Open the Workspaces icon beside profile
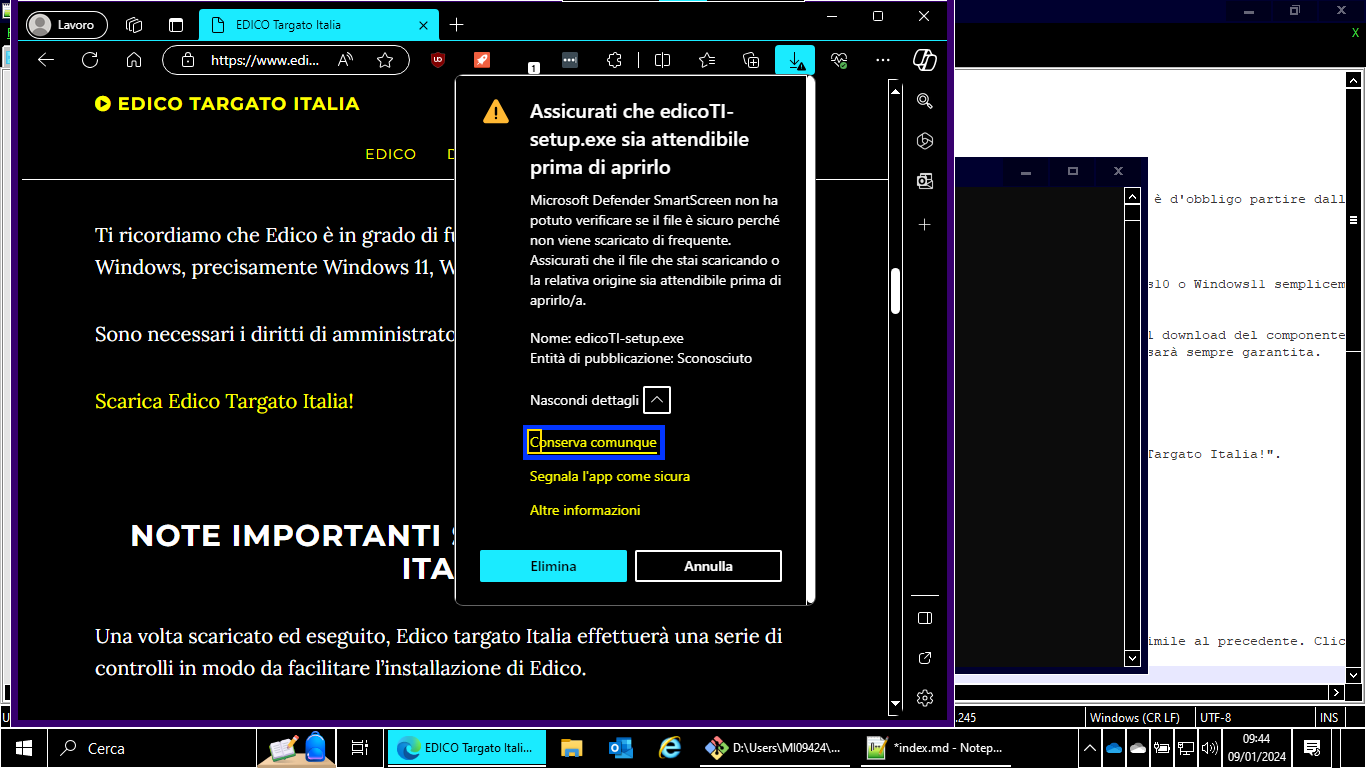Screen dimensions: 1366x768 pyautogui.click(x=134, y=24)
